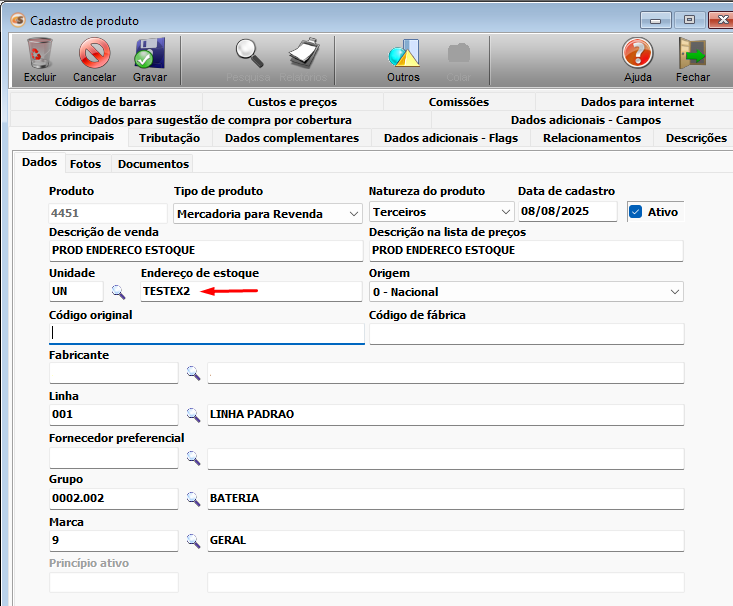
Task: Open Marca lookup magnifier icon
Action: (194, 540)
